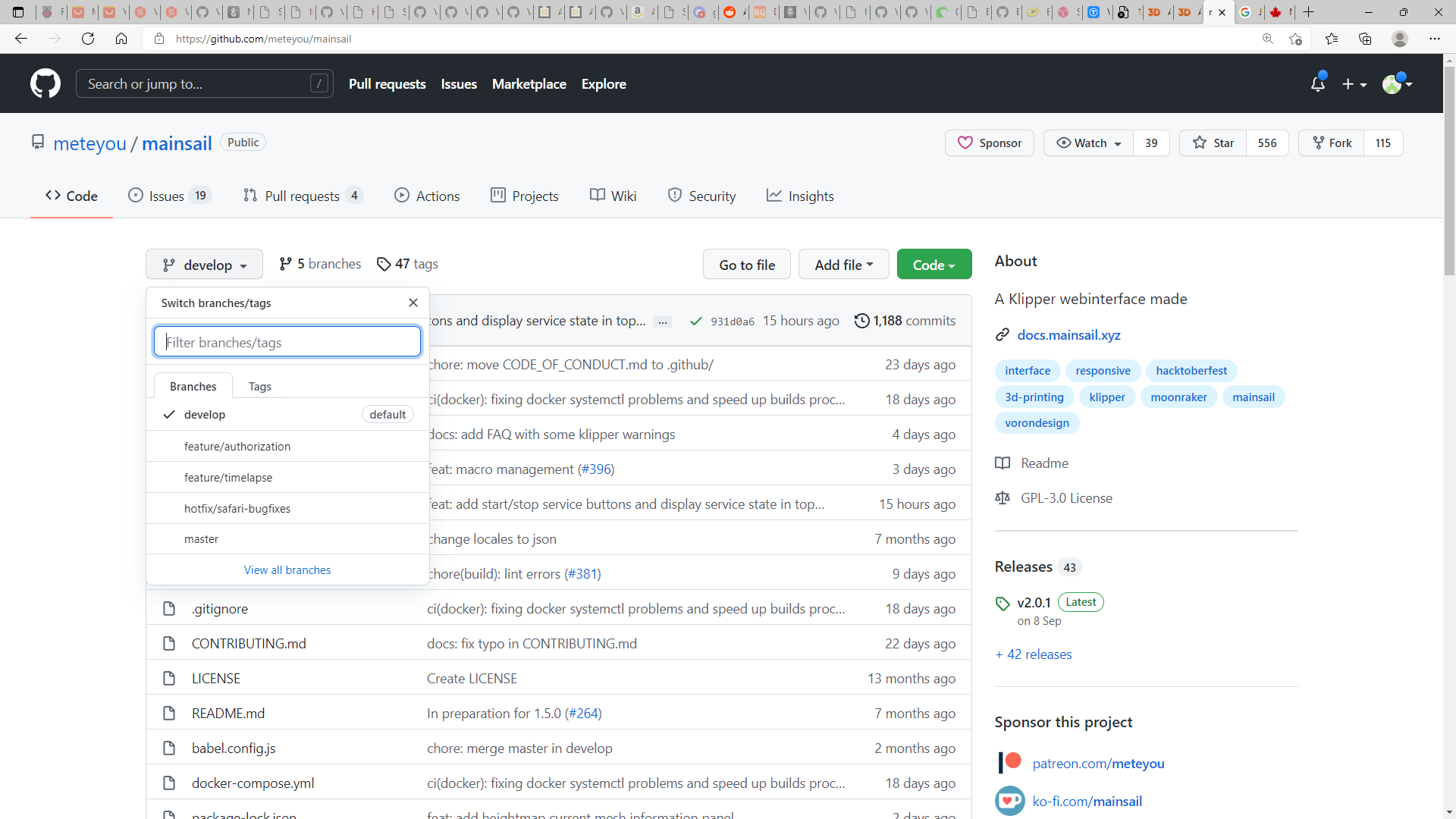Click Go to file button

(x=747, y=265)
